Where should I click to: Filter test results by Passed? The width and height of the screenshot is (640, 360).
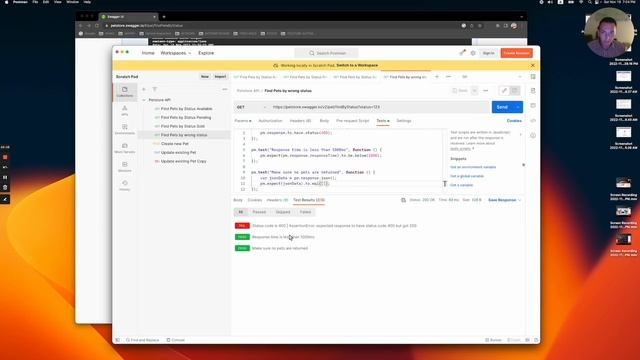point(259,212)
